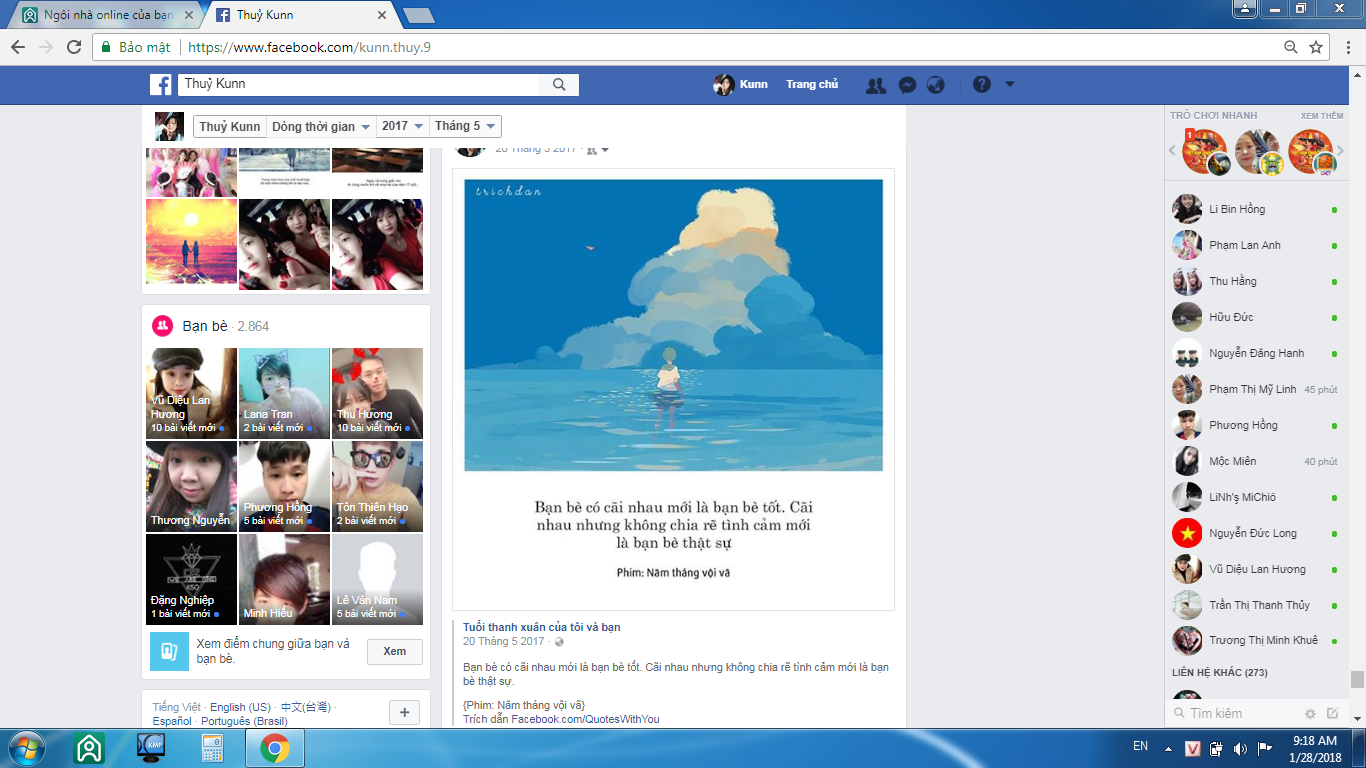Open the Tháng 5 month dropdown
The image size is (1366, 768).
point(465,126)
